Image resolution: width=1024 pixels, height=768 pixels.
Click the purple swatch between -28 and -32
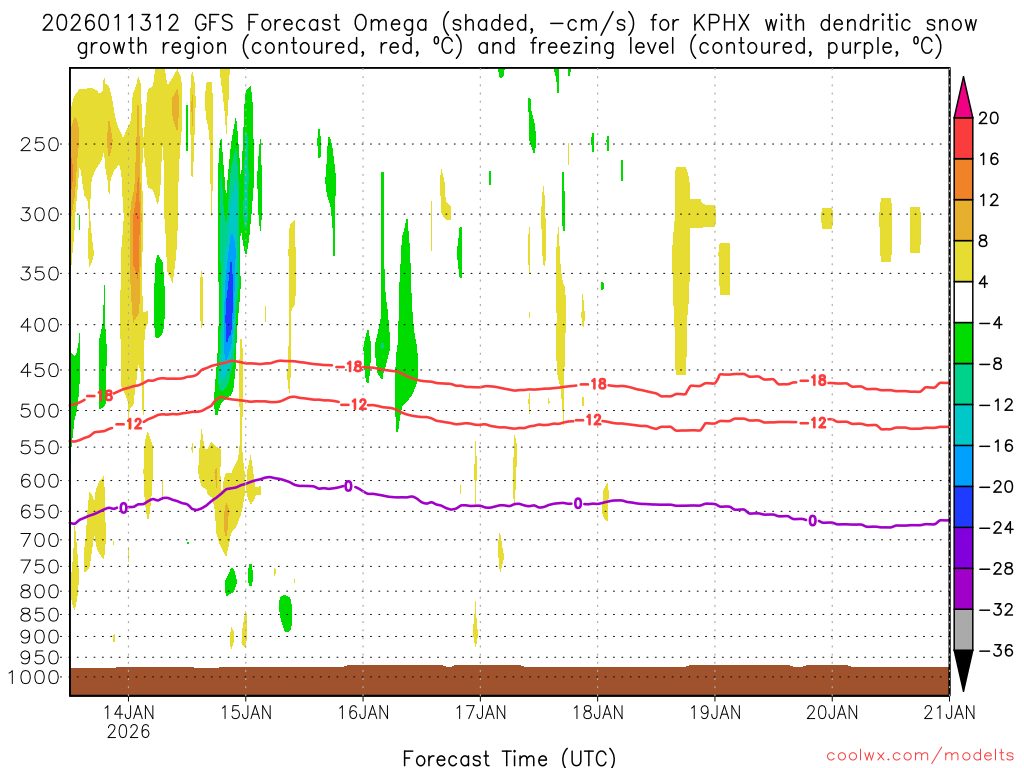tap(963, 589)
